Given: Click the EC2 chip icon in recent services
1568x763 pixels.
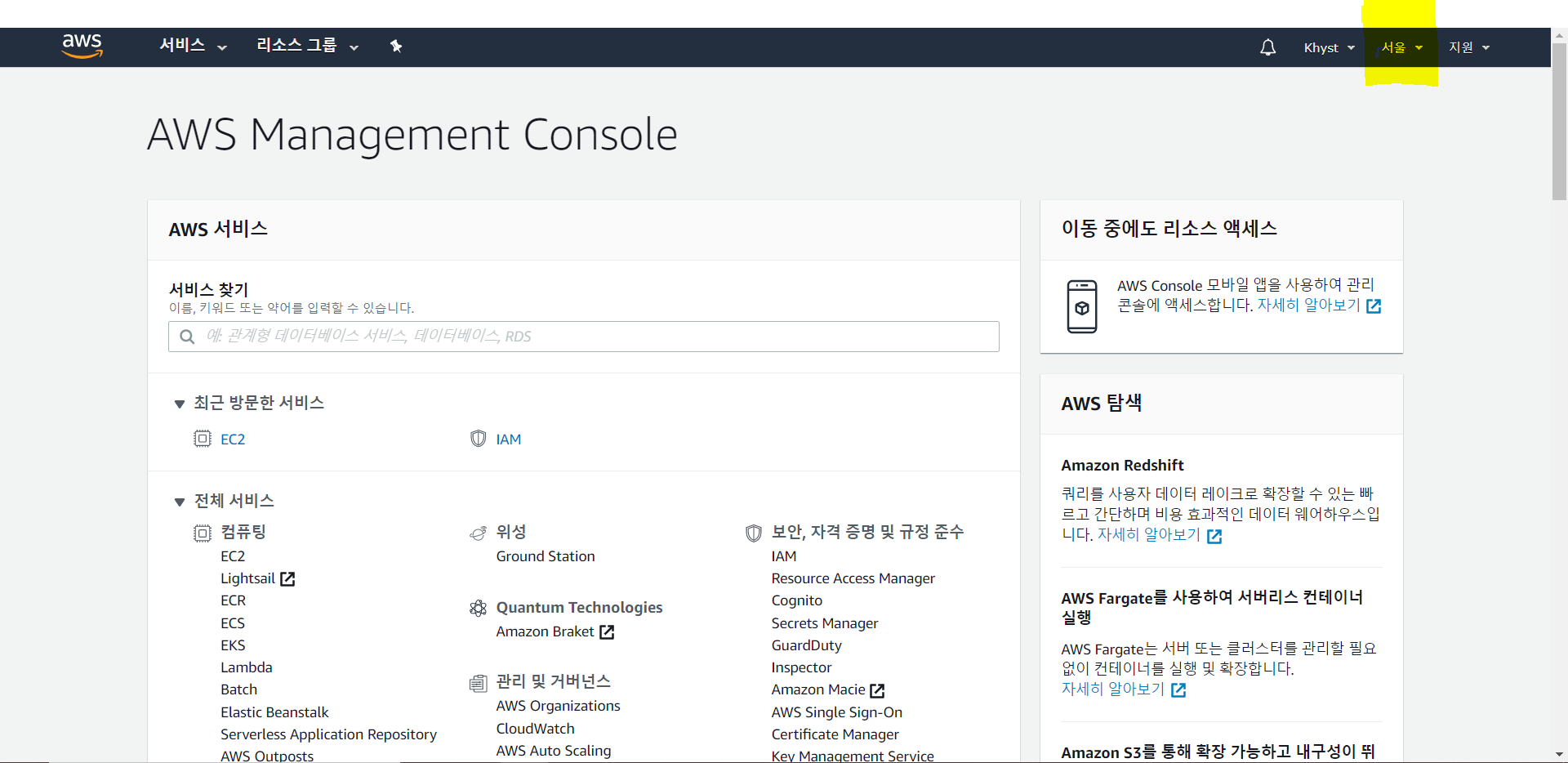Looking at the screenshot, I should tap(202, 439).
